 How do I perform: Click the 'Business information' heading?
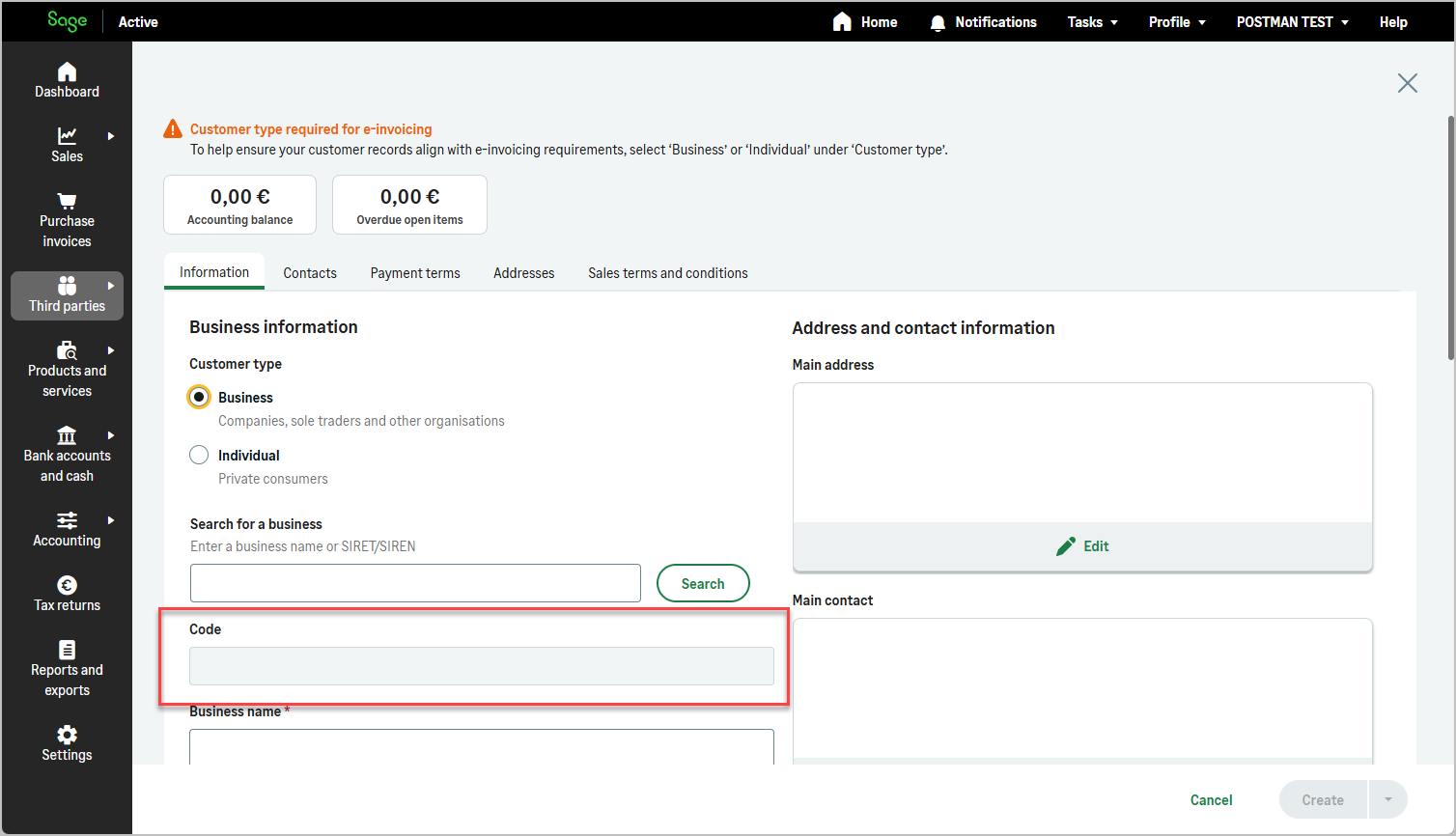click(273, 327)
